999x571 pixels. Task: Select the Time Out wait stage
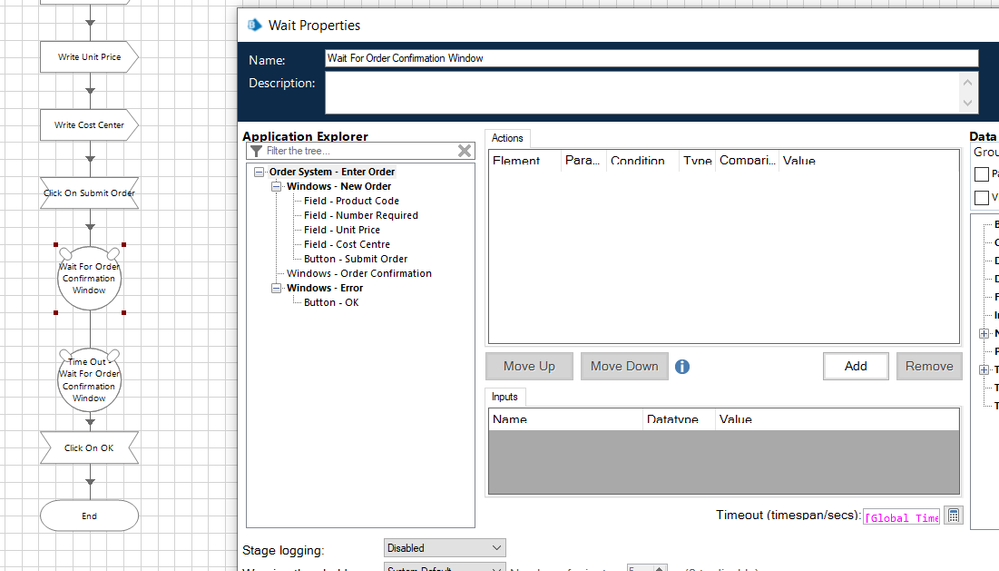(x=89, y=380)
